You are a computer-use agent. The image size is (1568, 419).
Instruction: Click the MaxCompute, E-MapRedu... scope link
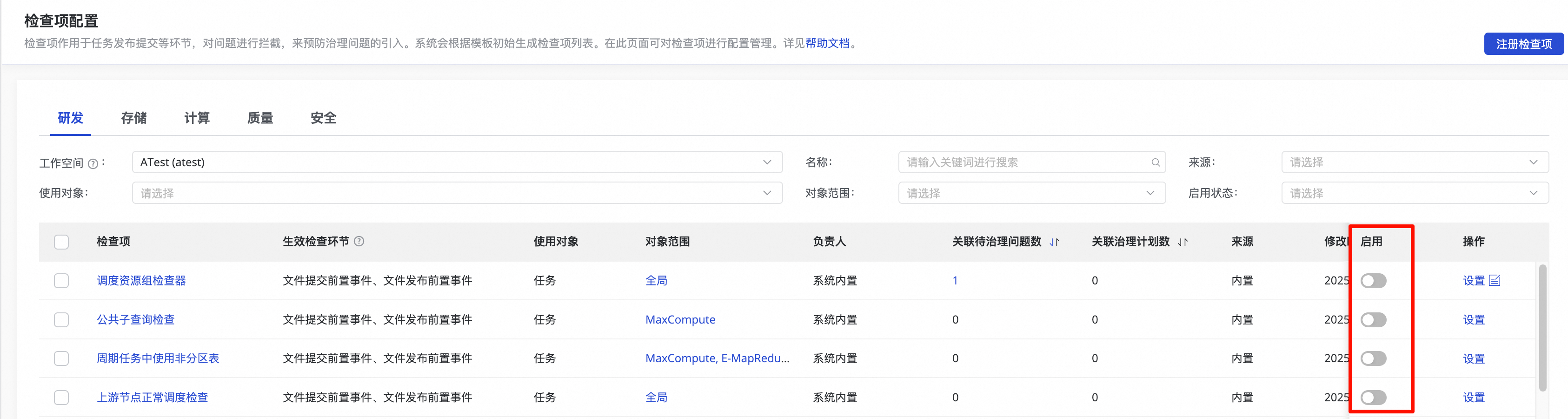718,358
